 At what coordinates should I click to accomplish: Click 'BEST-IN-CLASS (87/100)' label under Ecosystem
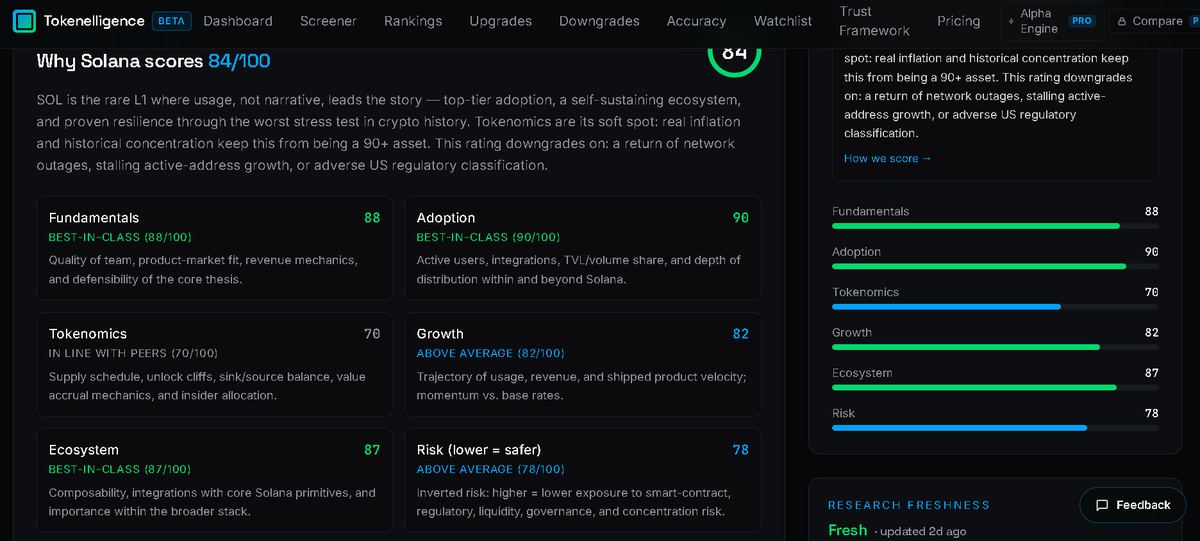tap(120, 469)
